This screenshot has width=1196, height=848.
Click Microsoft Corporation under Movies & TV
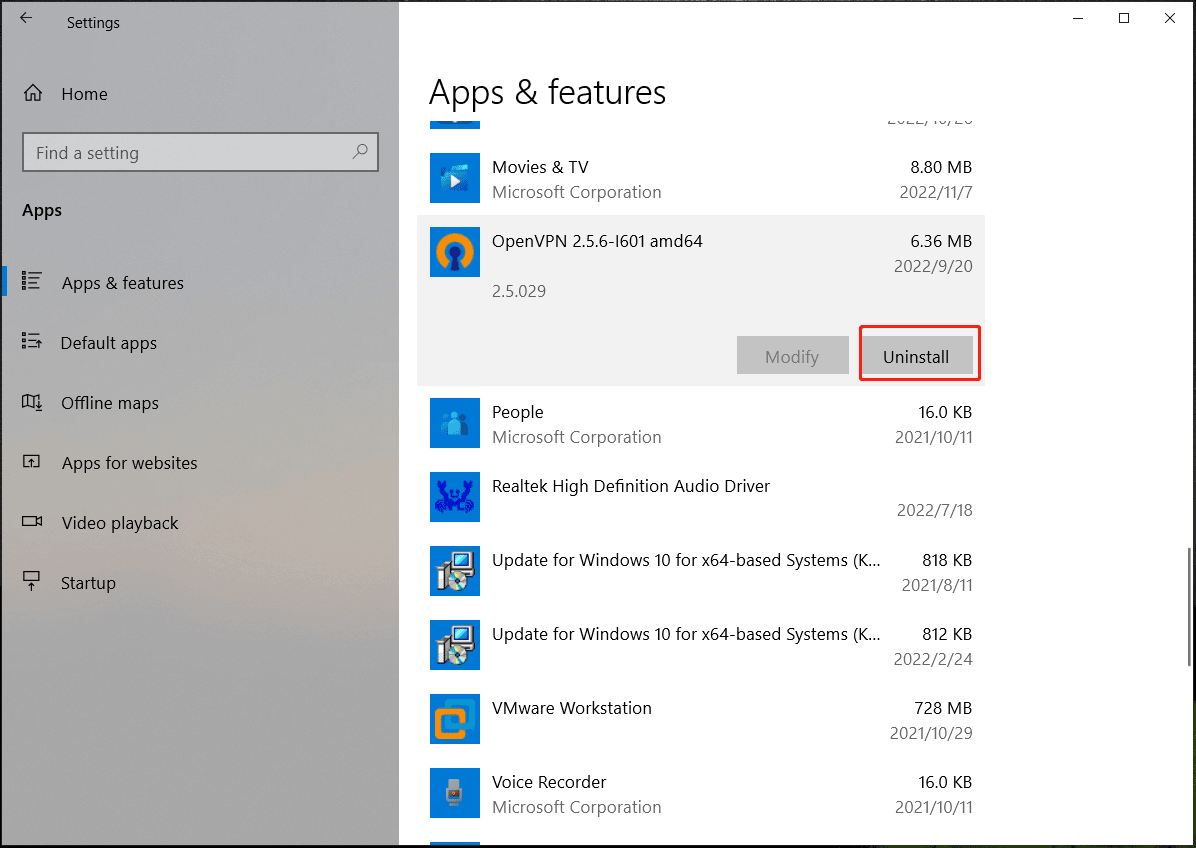tap(577, 192)
